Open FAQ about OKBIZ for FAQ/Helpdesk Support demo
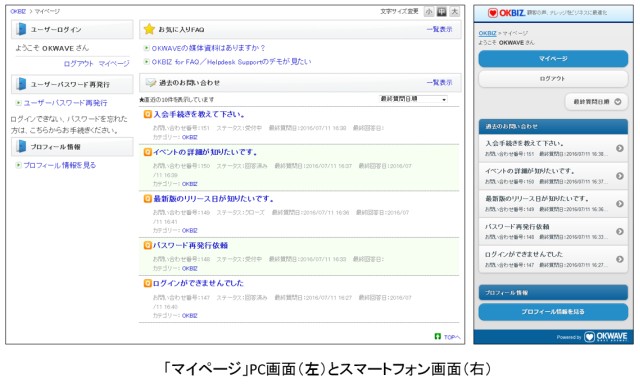The height and width of the screenshot is (384, 640). pyautogui.click(x=231, y=62)
